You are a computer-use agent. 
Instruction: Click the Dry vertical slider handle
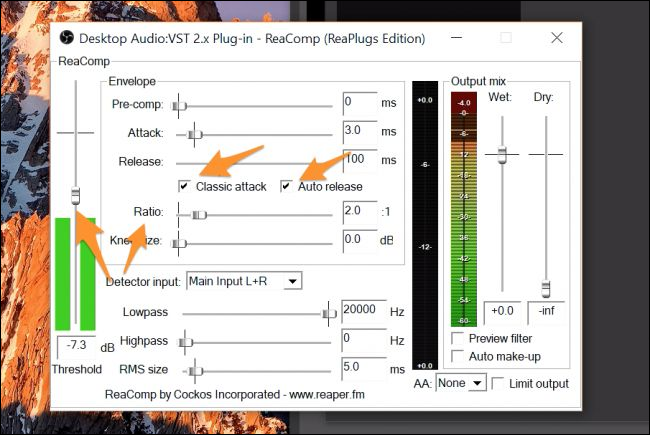tap(546, 289)
